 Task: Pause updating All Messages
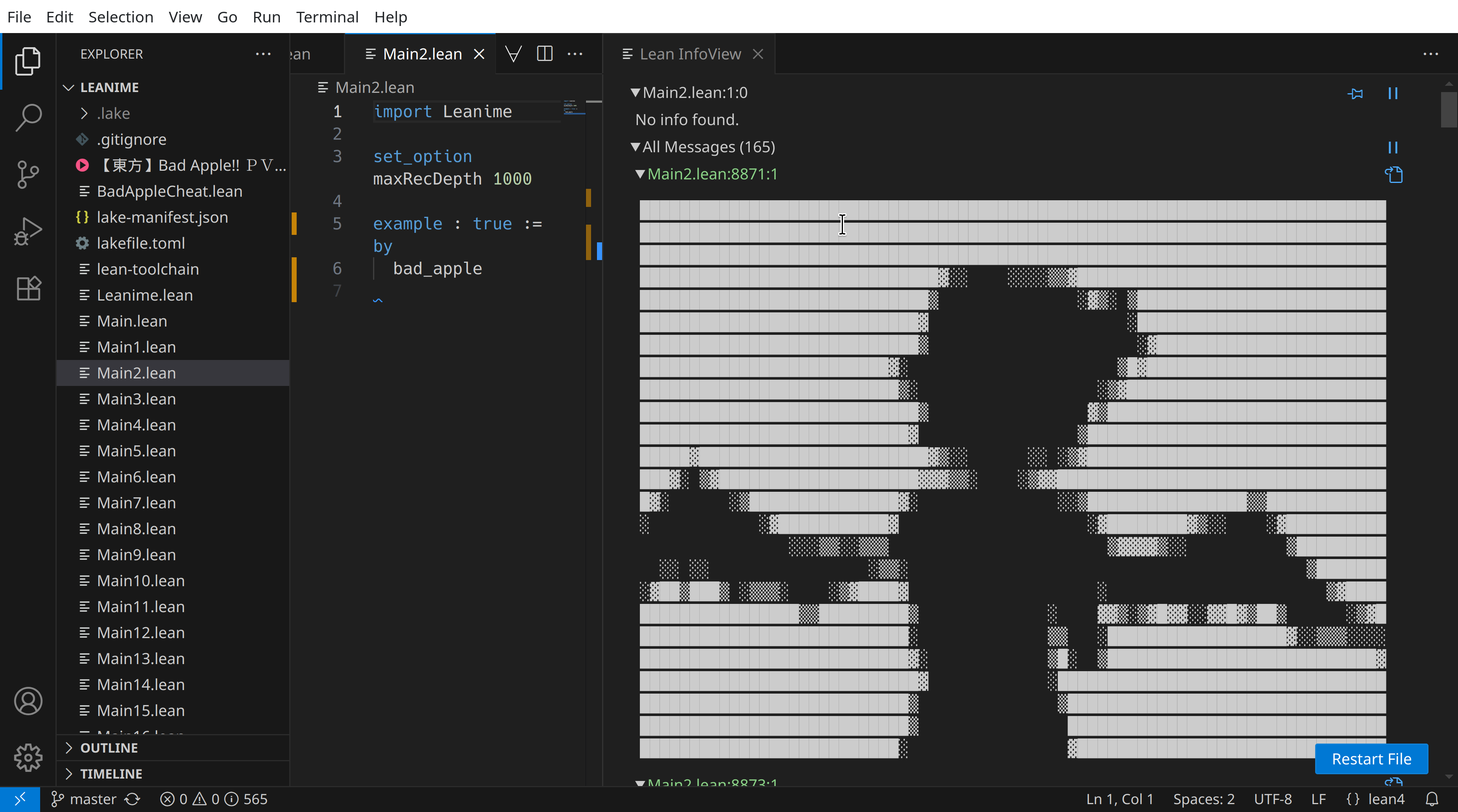click(x=1393, y=148)
